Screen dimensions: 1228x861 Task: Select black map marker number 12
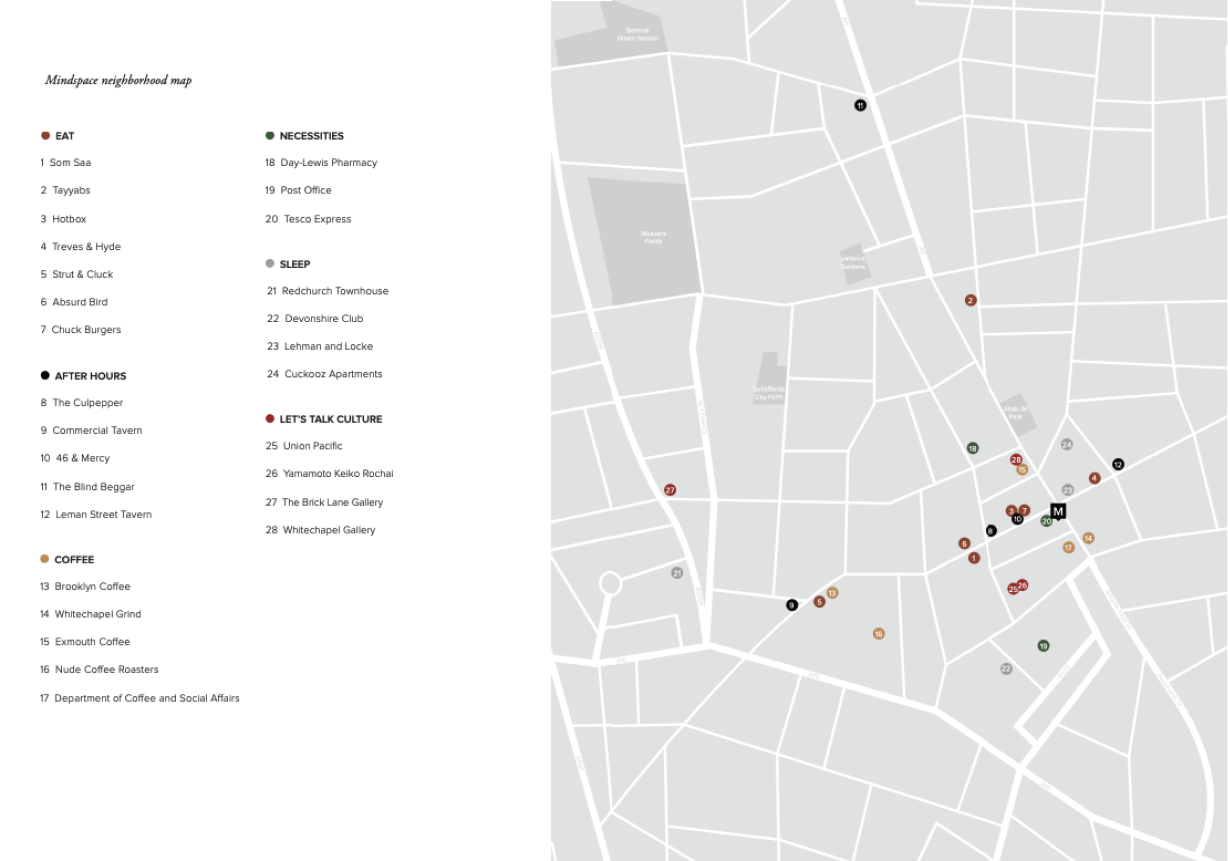1118,464
